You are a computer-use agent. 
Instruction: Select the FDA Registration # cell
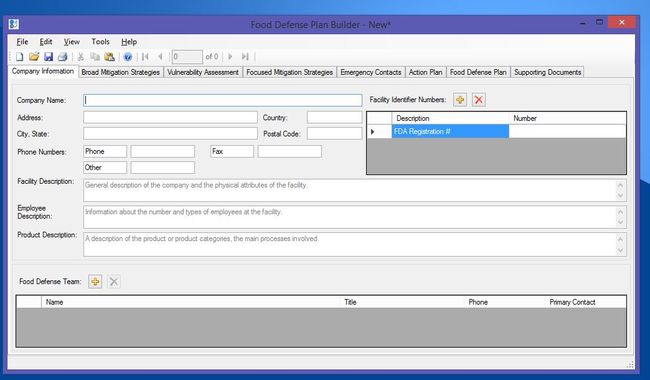[x=450, y=132]
